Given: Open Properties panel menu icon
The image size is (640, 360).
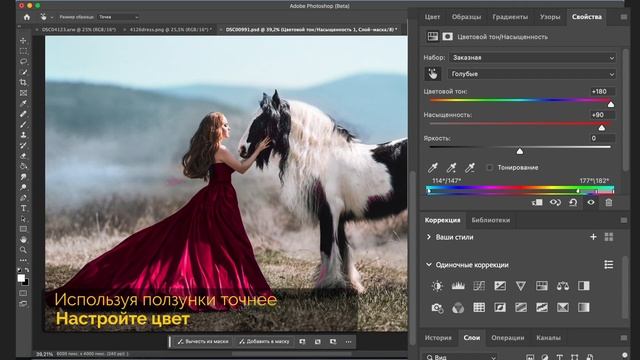Looking at the screenshot, I should click(624, 17).
